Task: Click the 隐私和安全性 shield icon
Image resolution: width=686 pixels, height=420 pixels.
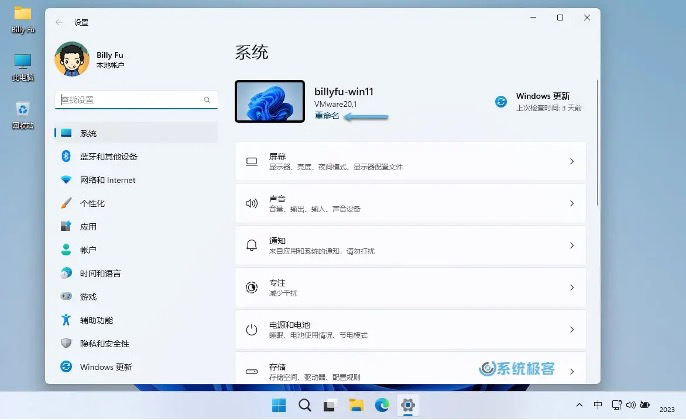Action: click(67, 343)
